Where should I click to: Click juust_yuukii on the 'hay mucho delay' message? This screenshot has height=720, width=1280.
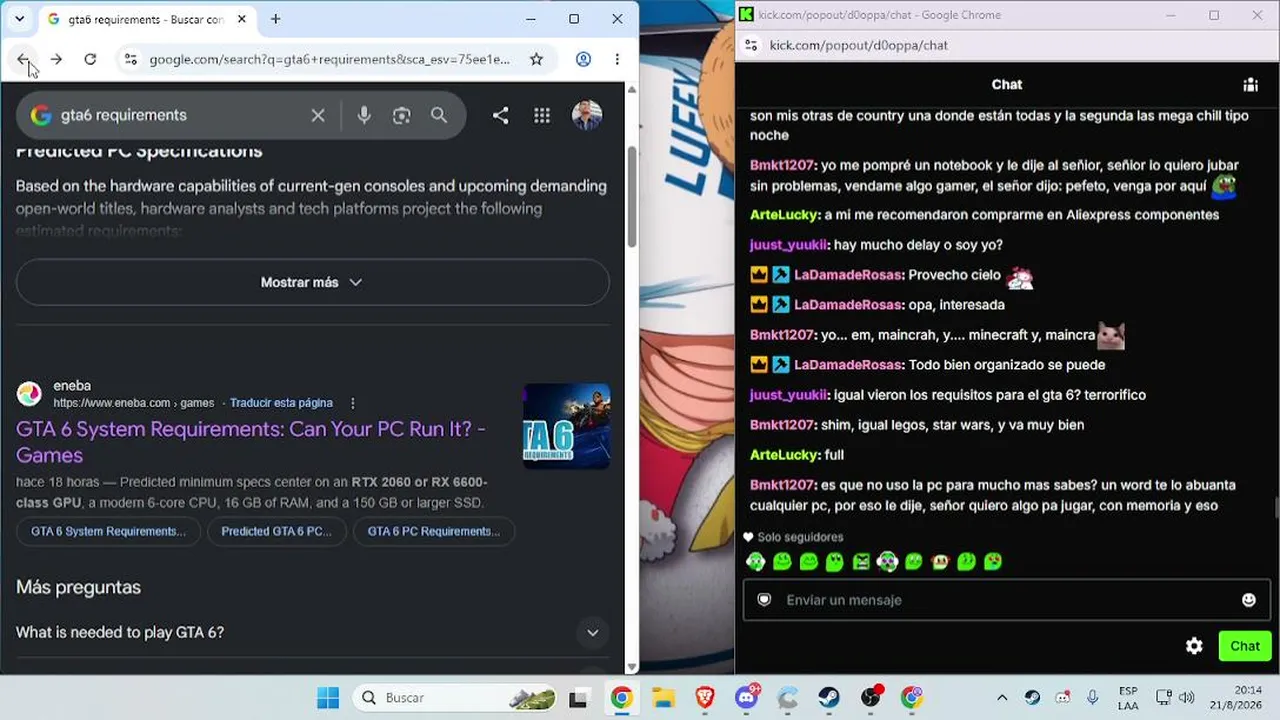click(x=788, y=245)
